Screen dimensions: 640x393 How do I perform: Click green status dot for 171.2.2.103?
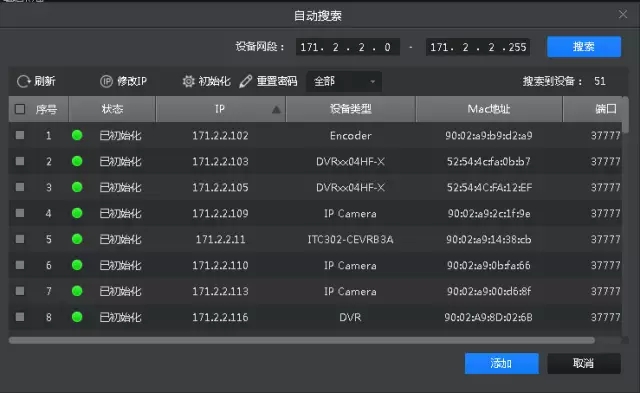point(77,161)
